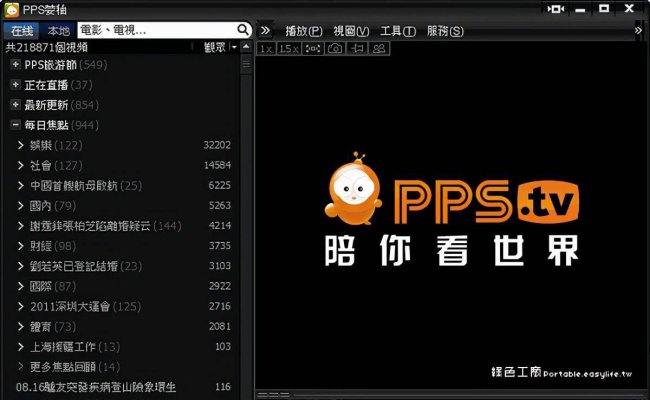The height and width of the screenshot is (400, 650).
Task: Collapse the 每日焦點 category
Action: point(15,124)
